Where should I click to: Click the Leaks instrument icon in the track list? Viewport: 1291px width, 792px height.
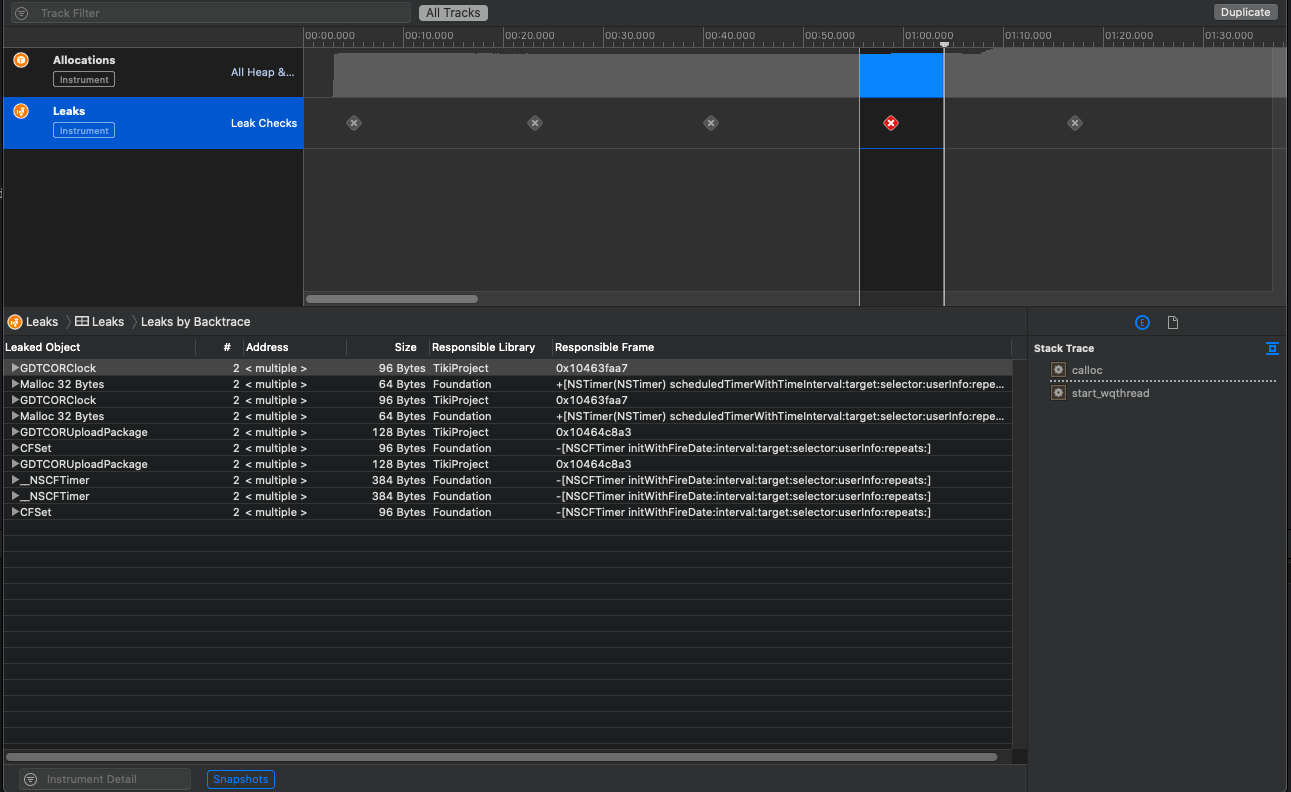click(x=20, y=111)
